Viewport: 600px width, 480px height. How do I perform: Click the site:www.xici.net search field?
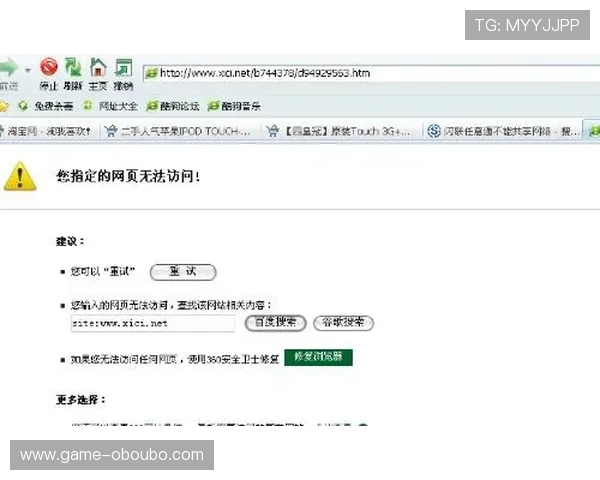coord(153,323)
